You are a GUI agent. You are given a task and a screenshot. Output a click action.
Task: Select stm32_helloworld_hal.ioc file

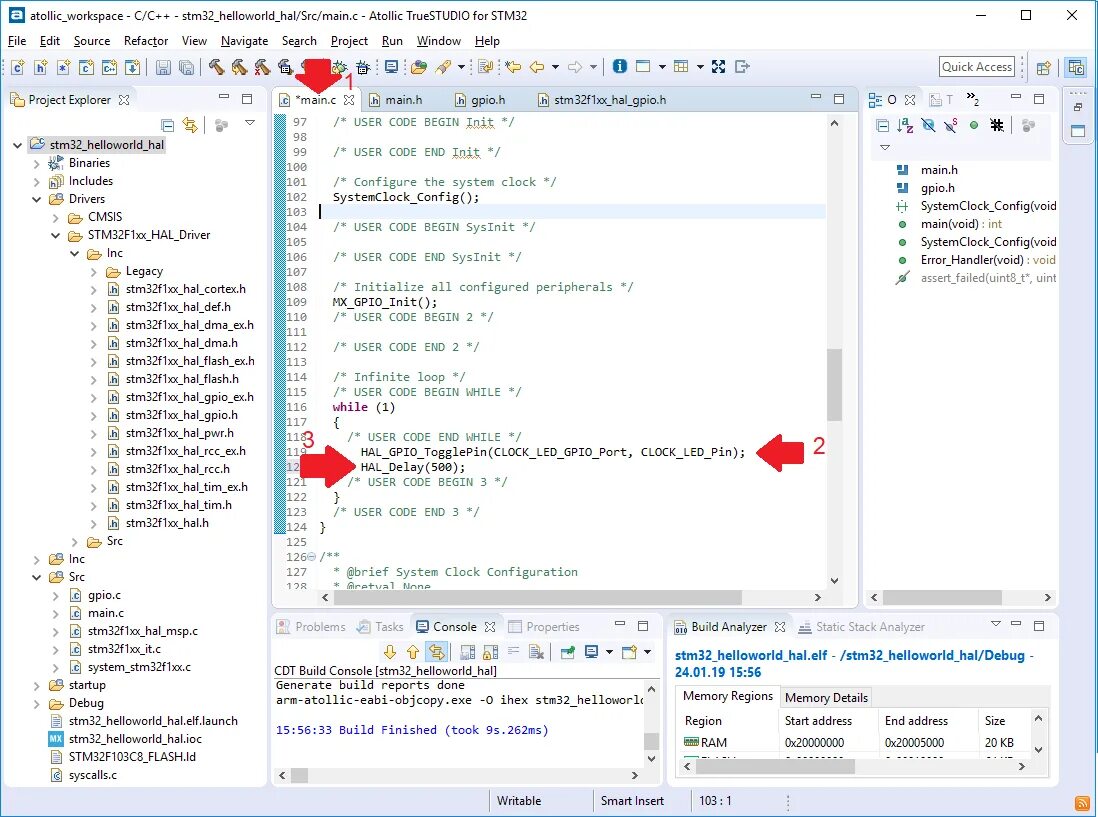pyautogui.click(x=134, y=739)
